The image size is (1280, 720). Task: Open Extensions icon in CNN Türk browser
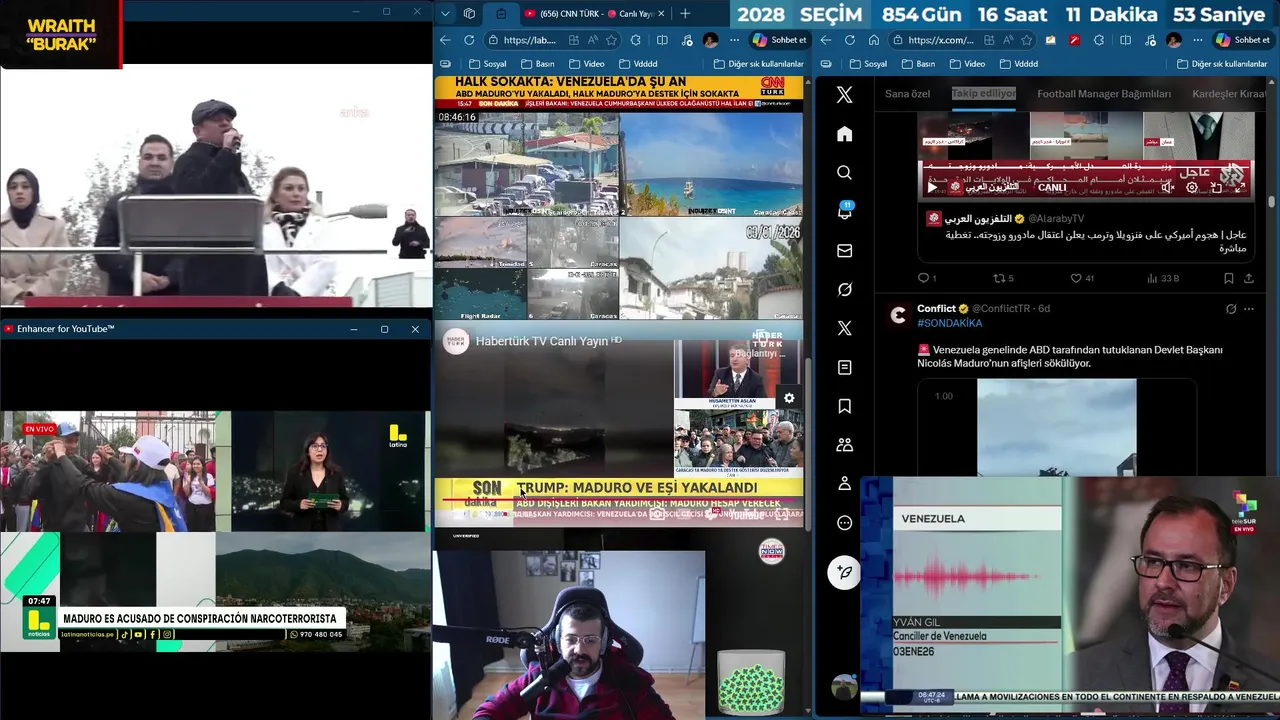point(635,40)
